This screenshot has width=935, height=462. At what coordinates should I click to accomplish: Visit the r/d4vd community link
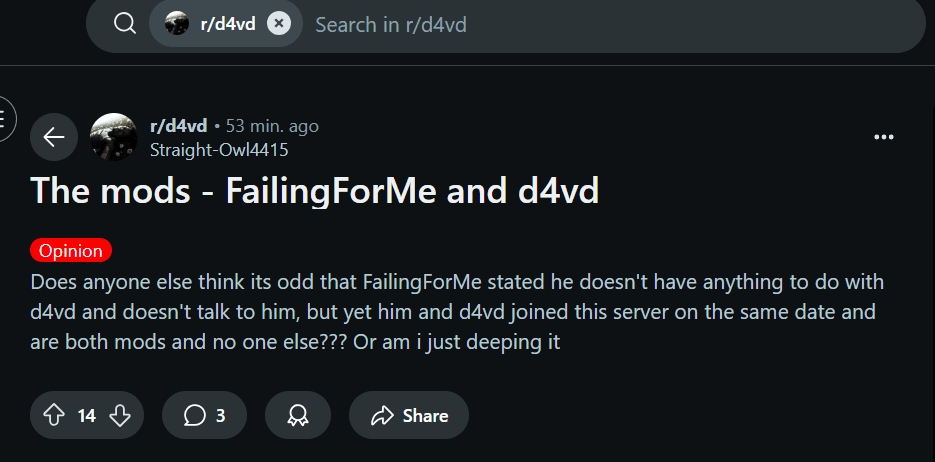tap(178, 126)
